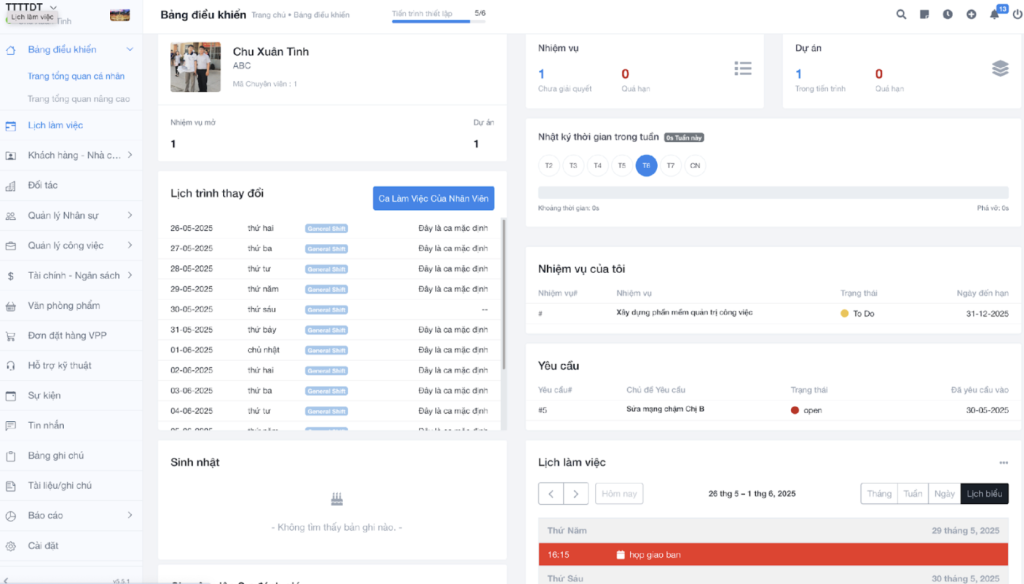Open the Trang chủ breadcrumb link
Screen dimensions: 1024x584
(267, 15)
